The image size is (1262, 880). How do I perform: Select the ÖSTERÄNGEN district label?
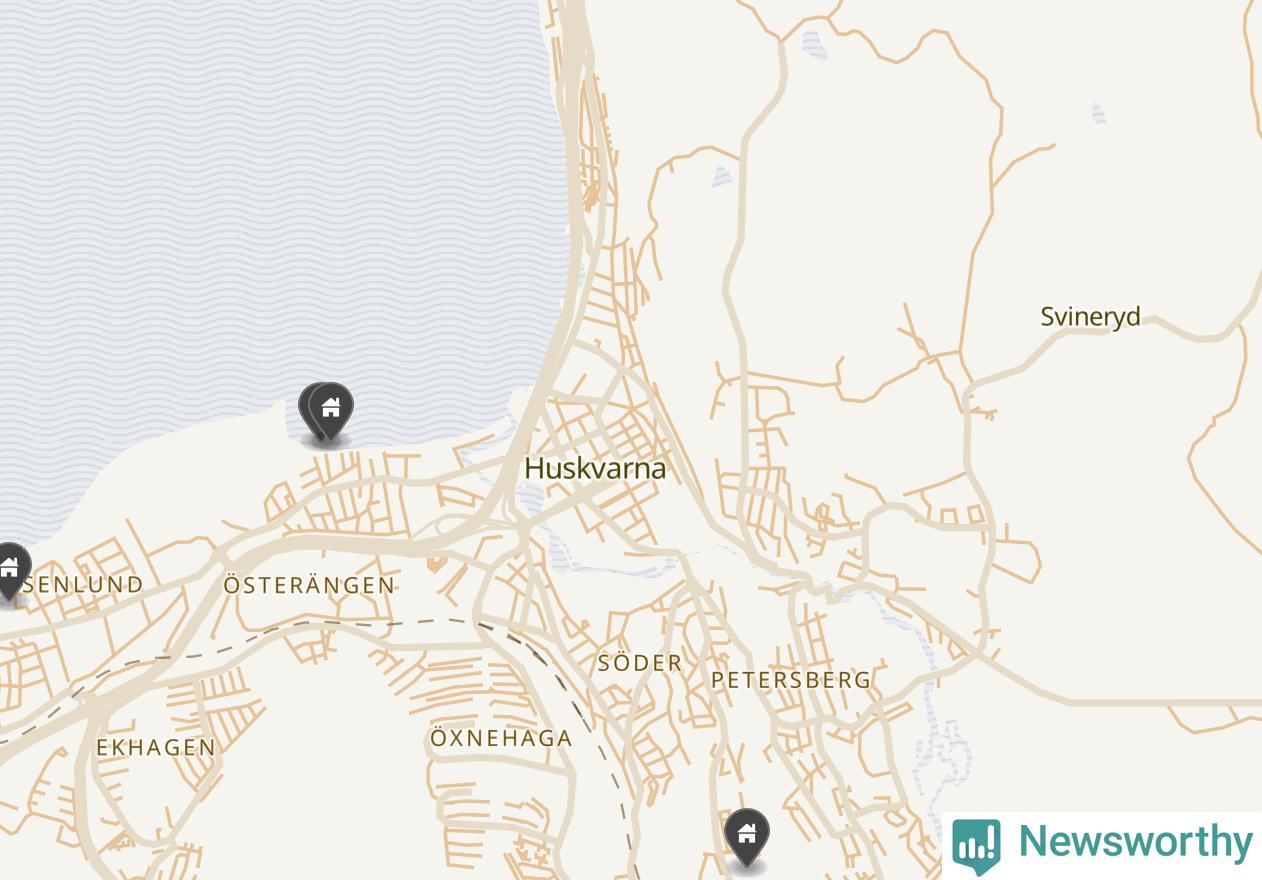click(309, 585)
